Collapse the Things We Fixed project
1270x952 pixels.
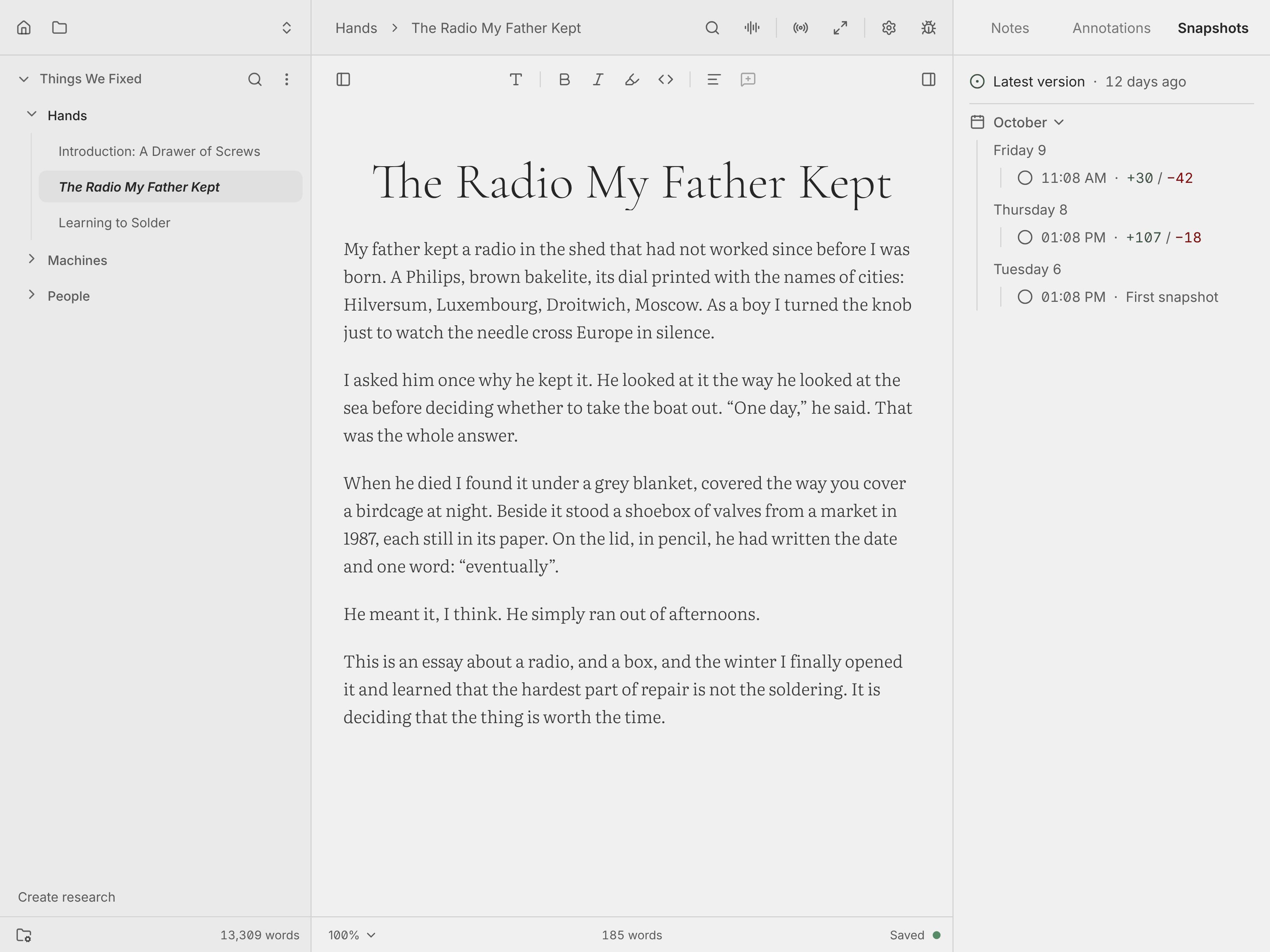click(x=23, y=79)
